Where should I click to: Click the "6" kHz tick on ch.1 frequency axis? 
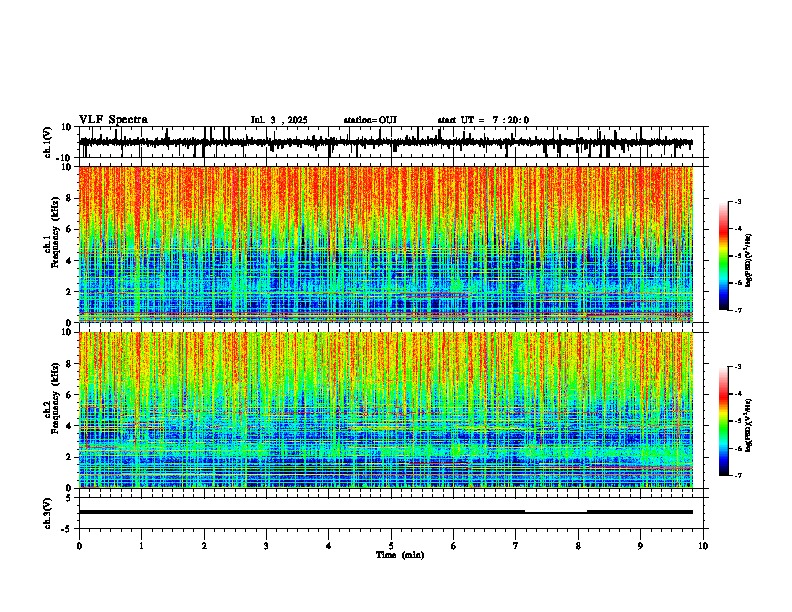[x=70, y=229]
